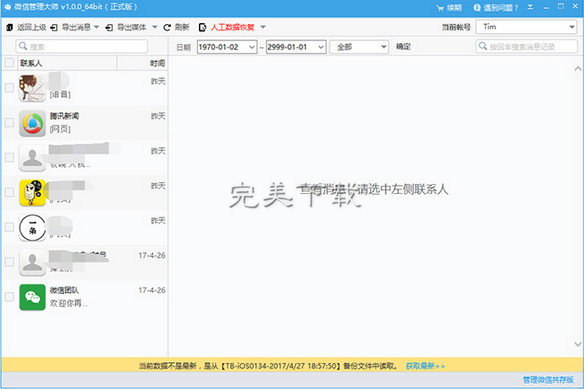
Task: Select the Tencent News contact avatar
Action: 32,123
